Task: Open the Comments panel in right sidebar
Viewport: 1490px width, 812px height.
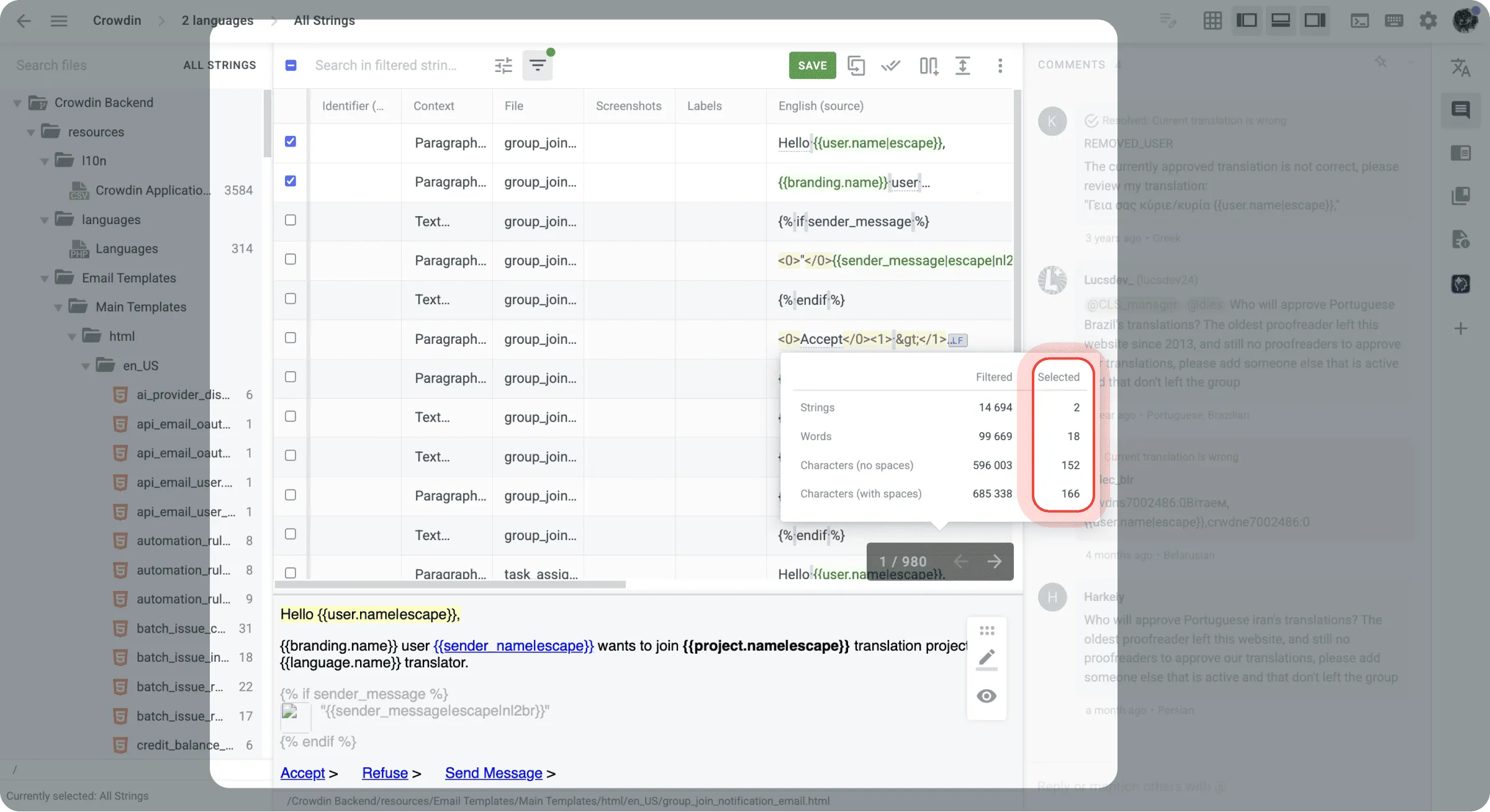Action: (1461, 110)
